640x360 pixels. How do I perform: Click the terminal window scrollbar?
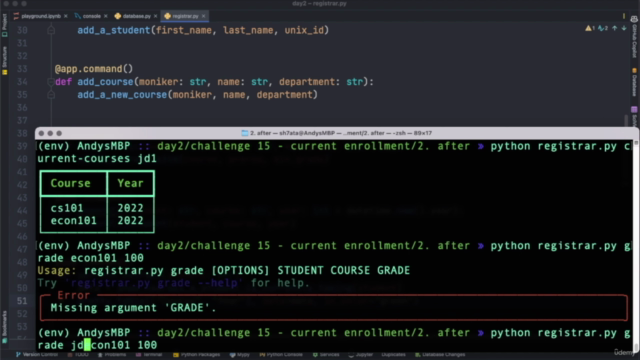636,245
